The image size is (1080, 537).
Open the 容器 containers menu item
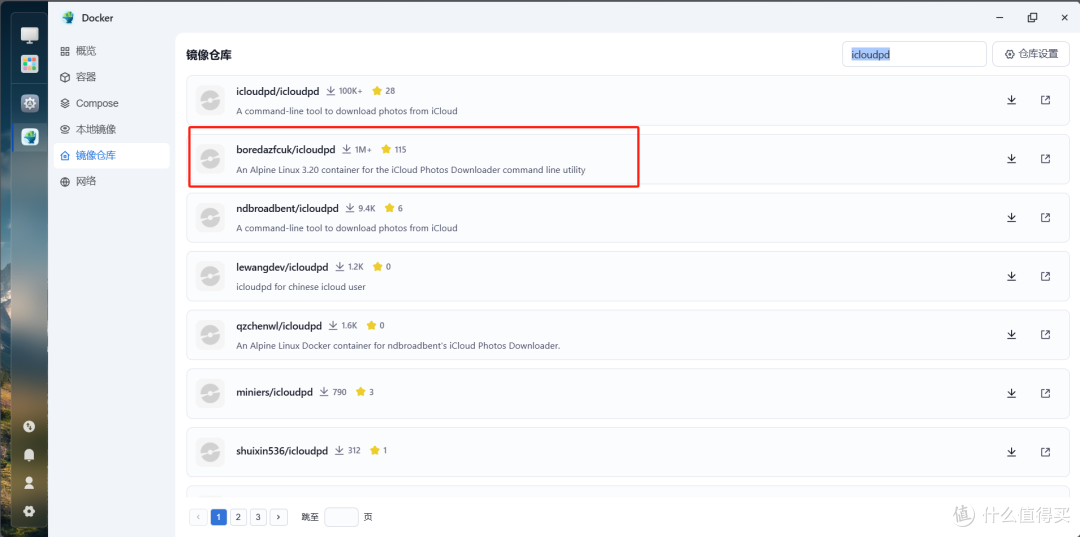point(112,77)
